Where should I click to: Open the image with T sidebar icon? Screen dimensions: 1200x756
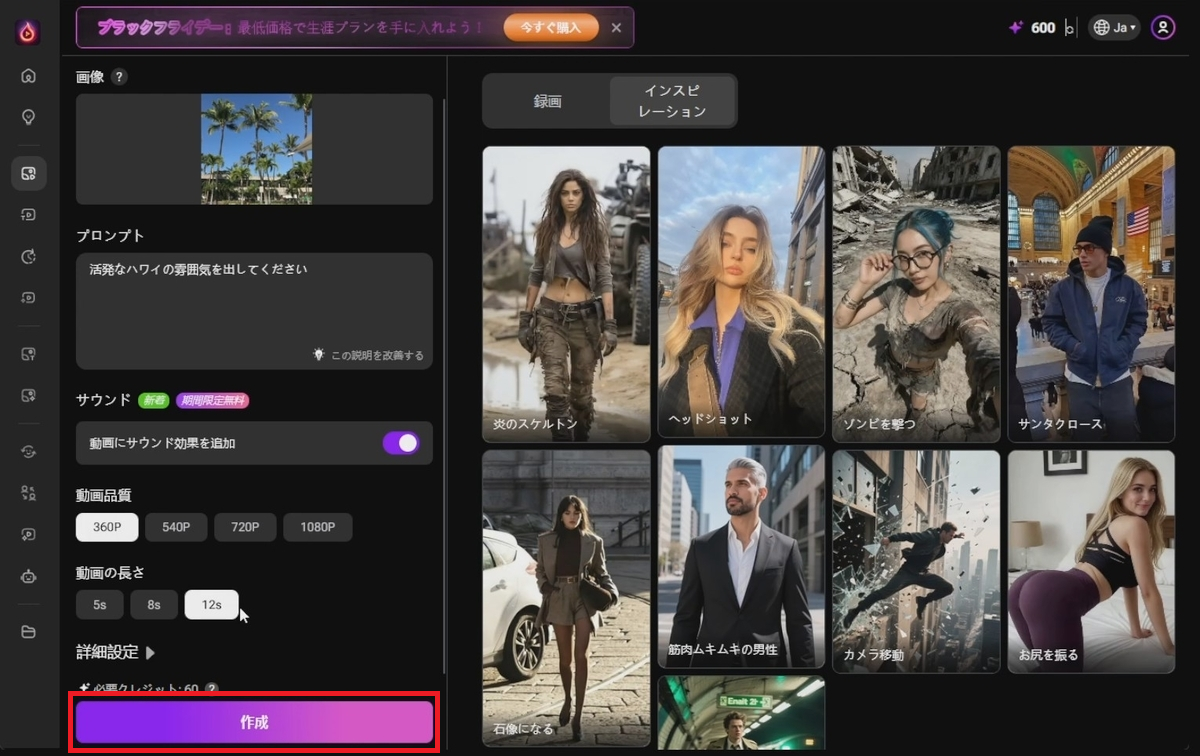pyautogui.click(x=28, y=354)
